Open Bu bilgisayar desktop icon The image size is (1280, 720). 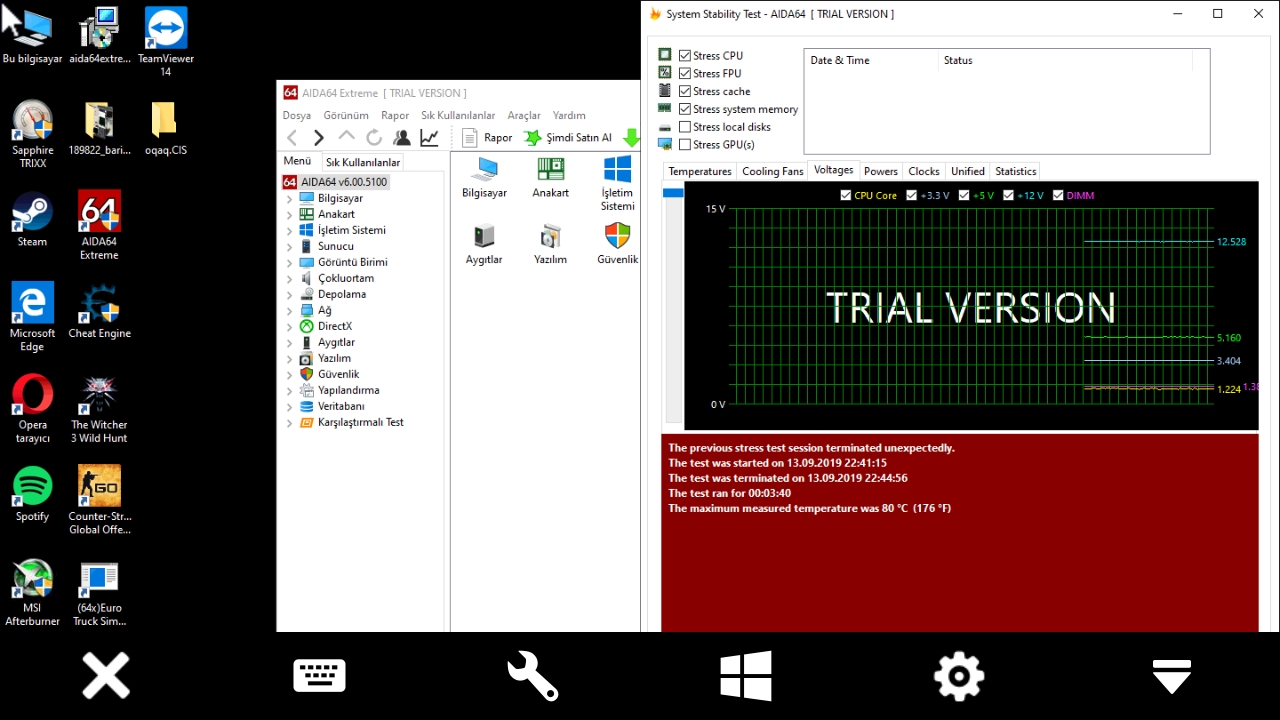[32, 36]
